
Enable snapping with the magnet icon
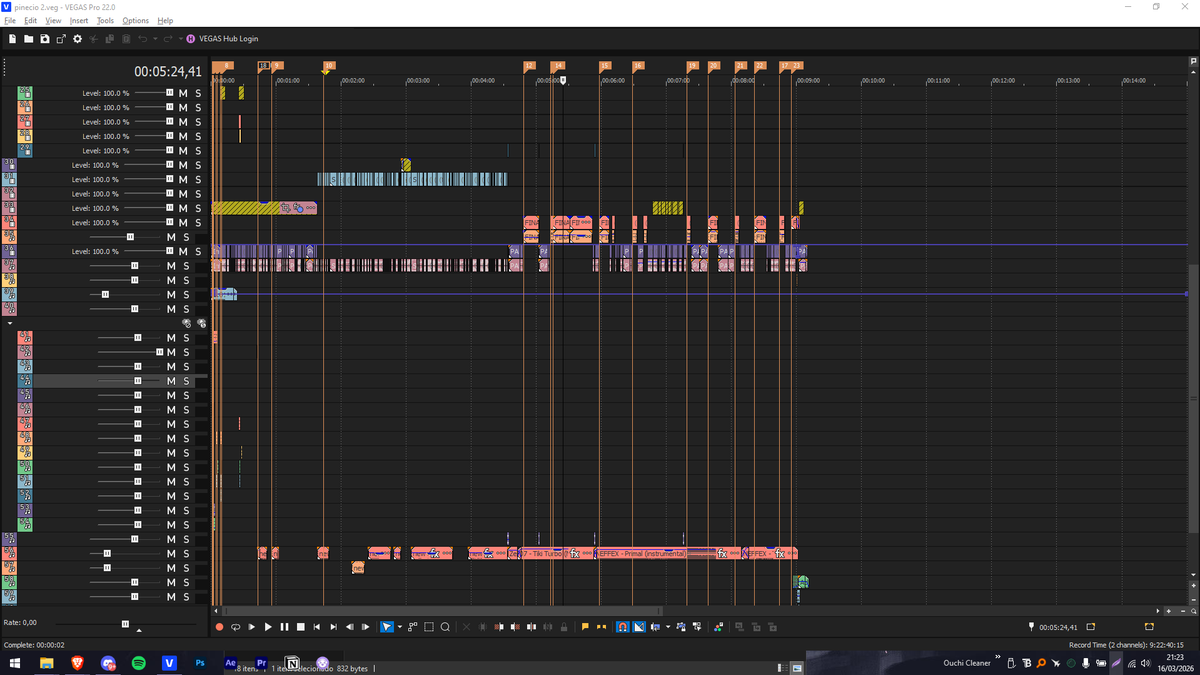[622, 627]
